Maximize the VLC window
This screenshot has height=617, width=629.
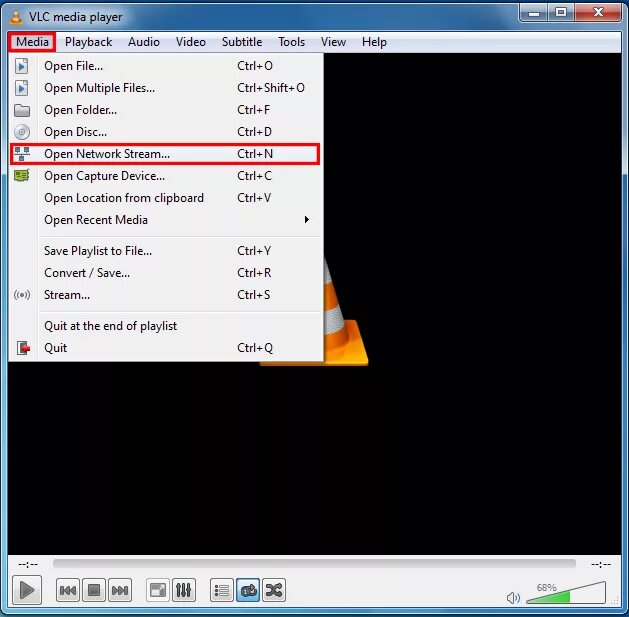pyautogui.click(x=561, y=13)
